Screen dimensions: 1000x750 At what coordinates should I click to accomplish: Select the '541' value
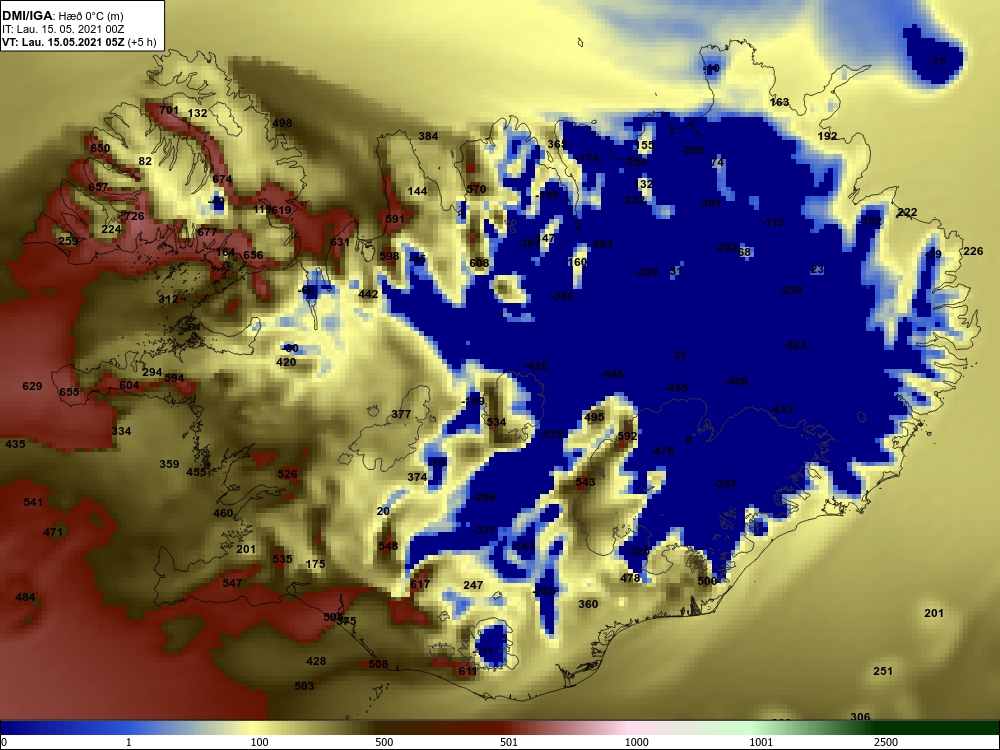click(x=33, y=503)
